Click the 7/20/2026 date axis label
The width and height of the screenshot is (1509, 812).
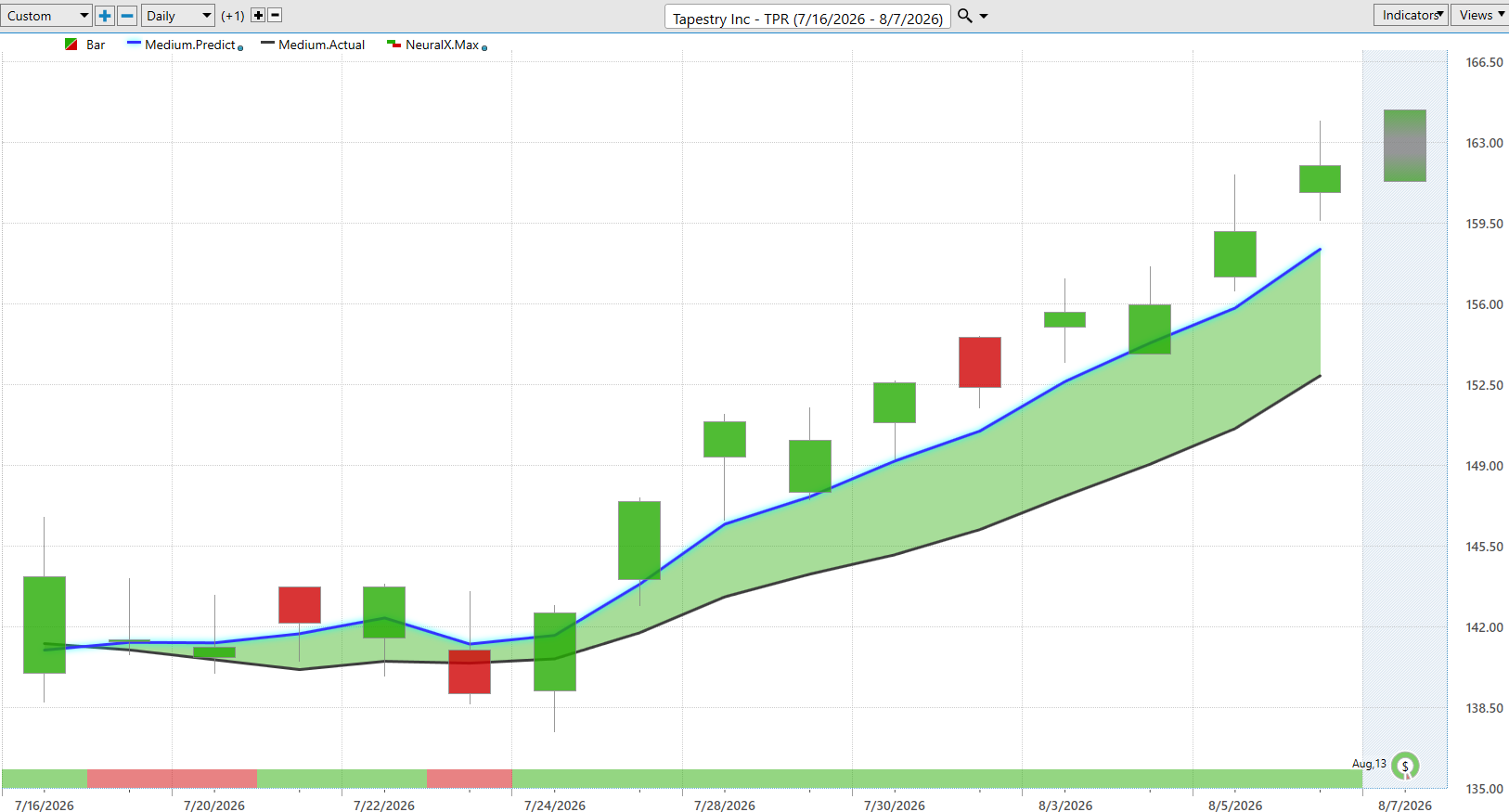pos(214,806)
